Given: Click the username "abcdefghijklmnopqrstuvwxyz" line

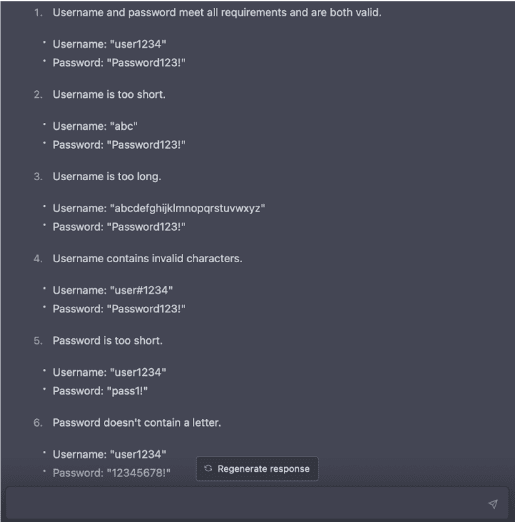Looking at the screenshot, I should click(x=159, y=208).
